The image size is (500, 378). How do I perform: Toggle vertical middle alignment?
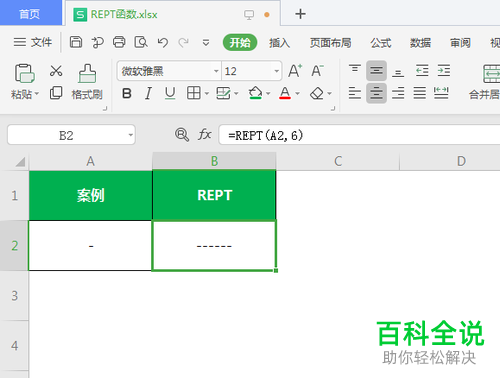pos(376,71)
